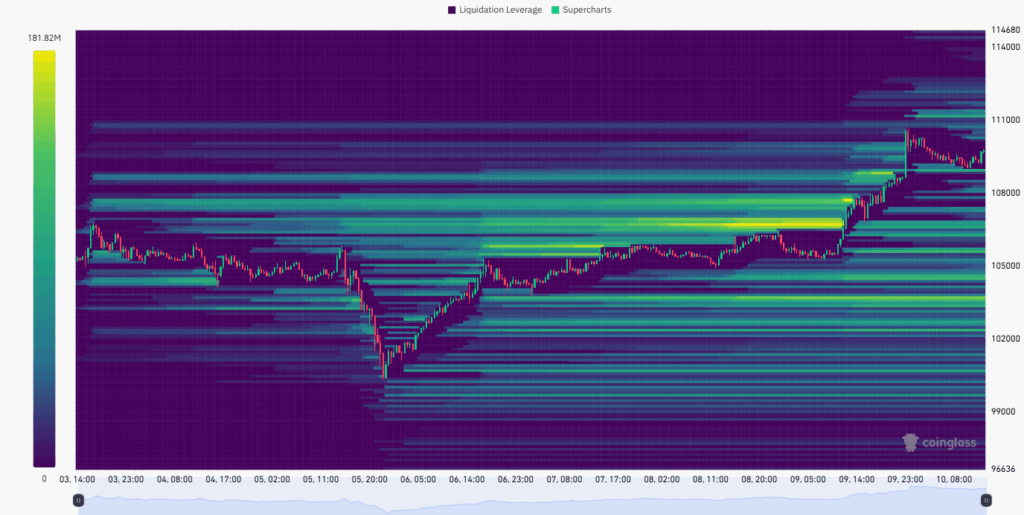This screenshot has height=515, width=1024.
Task: Click the 08, 20:00 time label
Action: pyautogui.click(x=760, y=479)
